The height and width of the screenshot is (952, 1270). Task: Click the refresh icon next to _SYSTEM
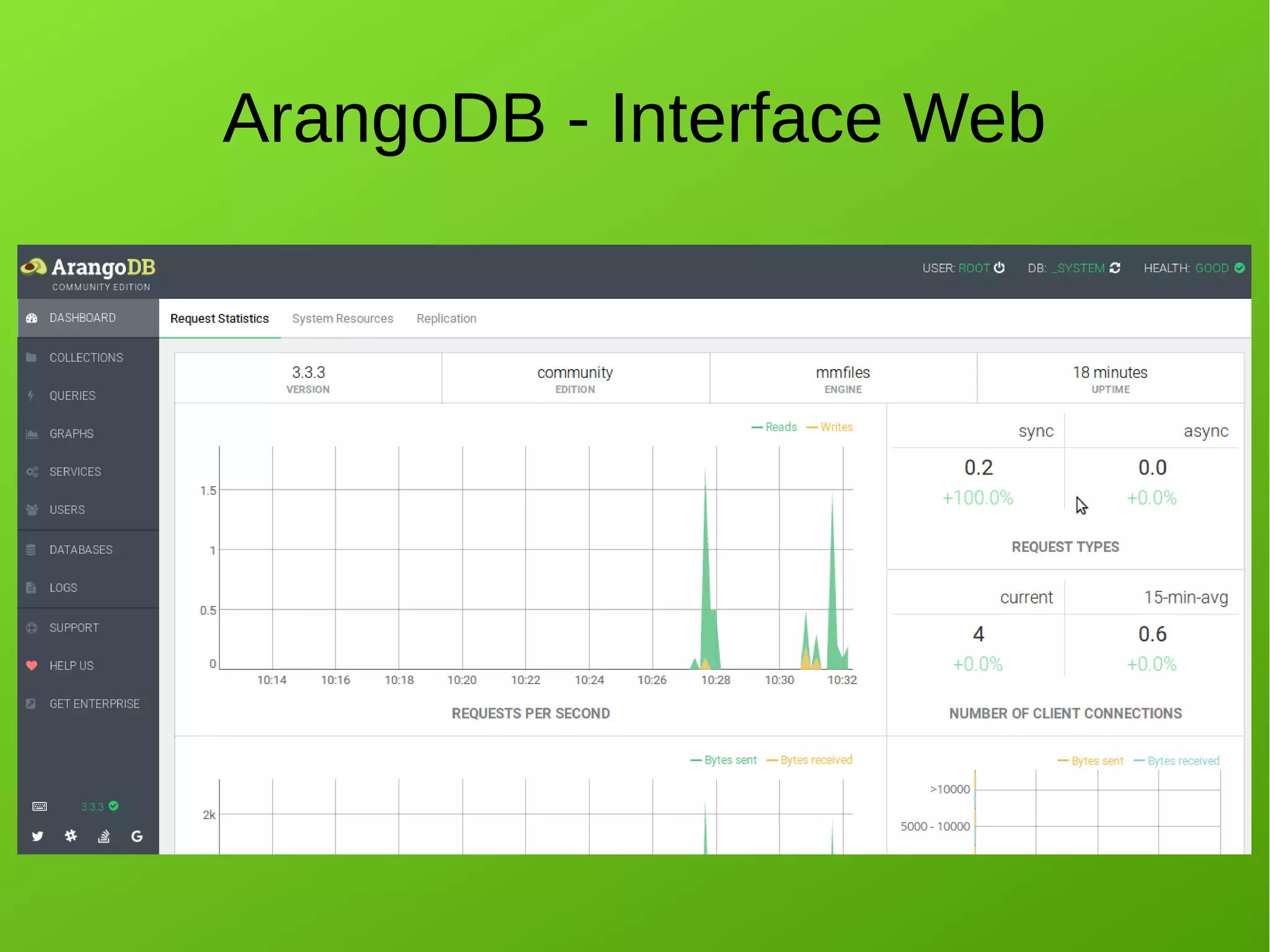coord(1114,268)
